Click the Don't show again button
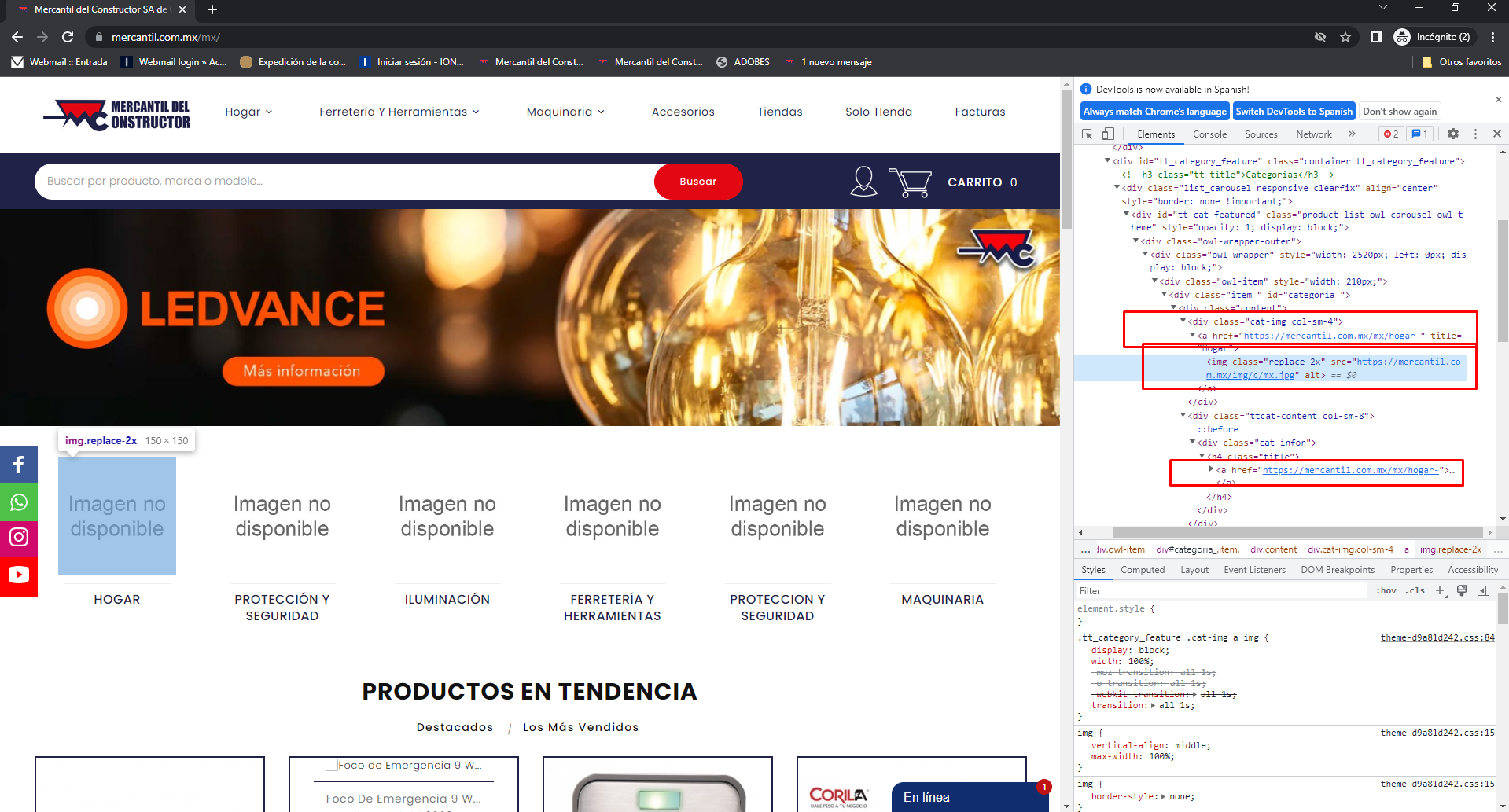 [1400, 112]
